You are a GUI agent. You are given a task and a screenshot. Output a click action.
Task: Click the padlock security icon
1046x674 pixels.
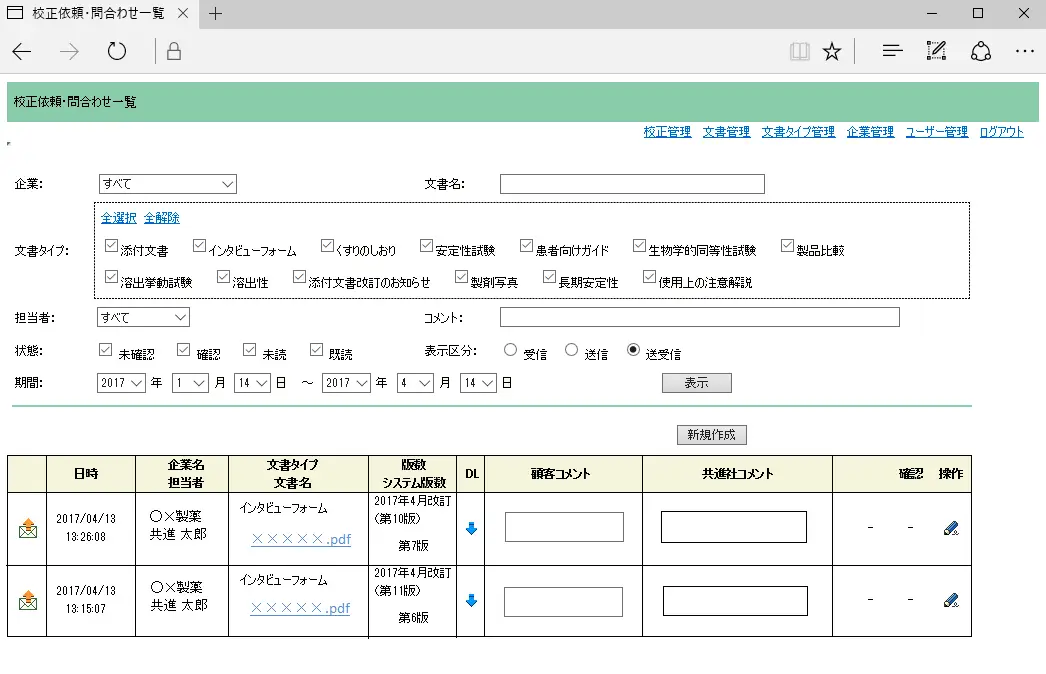[x=174, y=51]
